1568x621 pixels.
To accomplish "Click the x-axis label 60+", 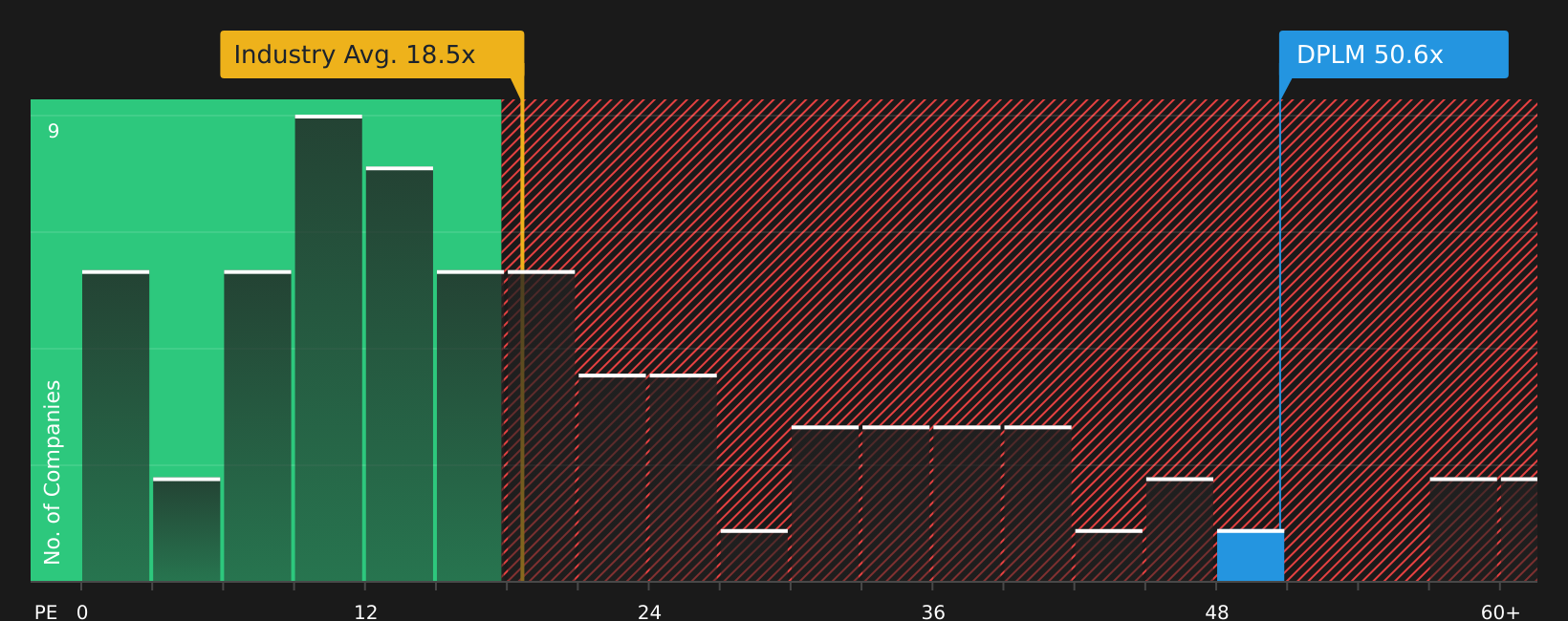I will (1500, 611).
